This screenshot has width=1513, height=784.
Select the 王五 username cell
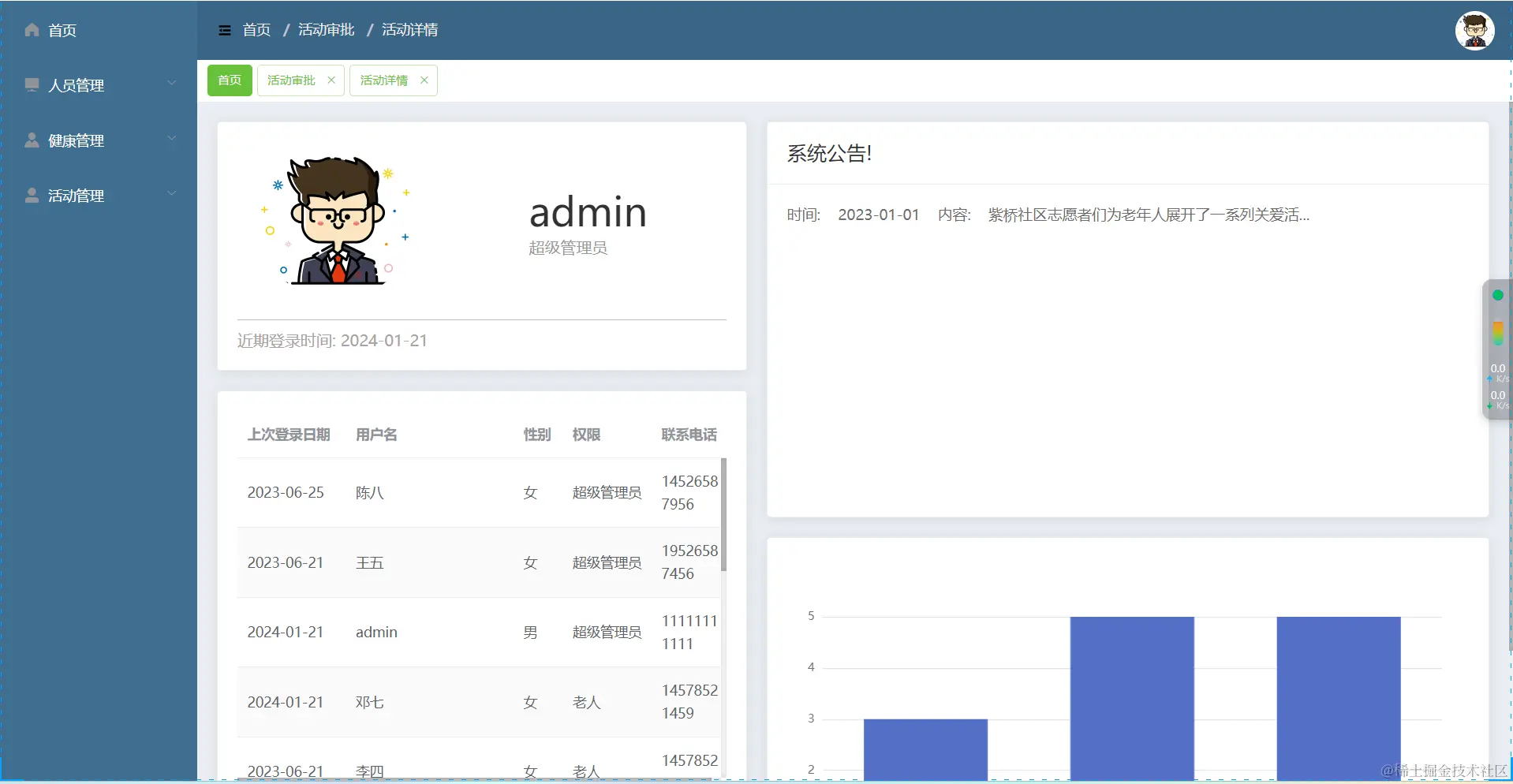pyautogui.click(x=370, y=562)
